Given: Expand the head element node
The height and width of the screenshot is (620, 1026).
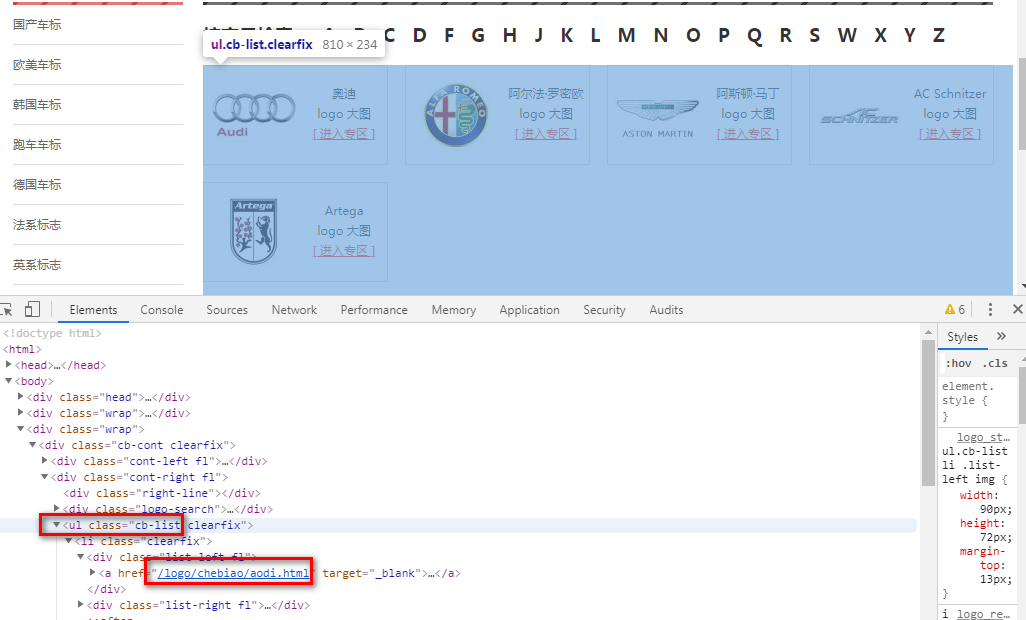Looking at the screenshot, I should point(9,364).
